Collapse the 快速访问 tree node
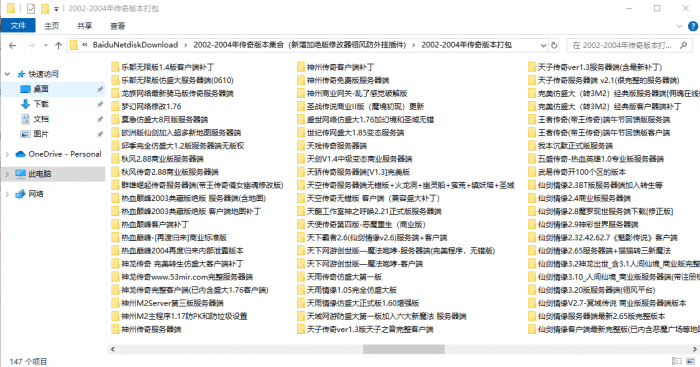This screenshot has height=367, width=700. pyautogui.click(x=8, y=74)
